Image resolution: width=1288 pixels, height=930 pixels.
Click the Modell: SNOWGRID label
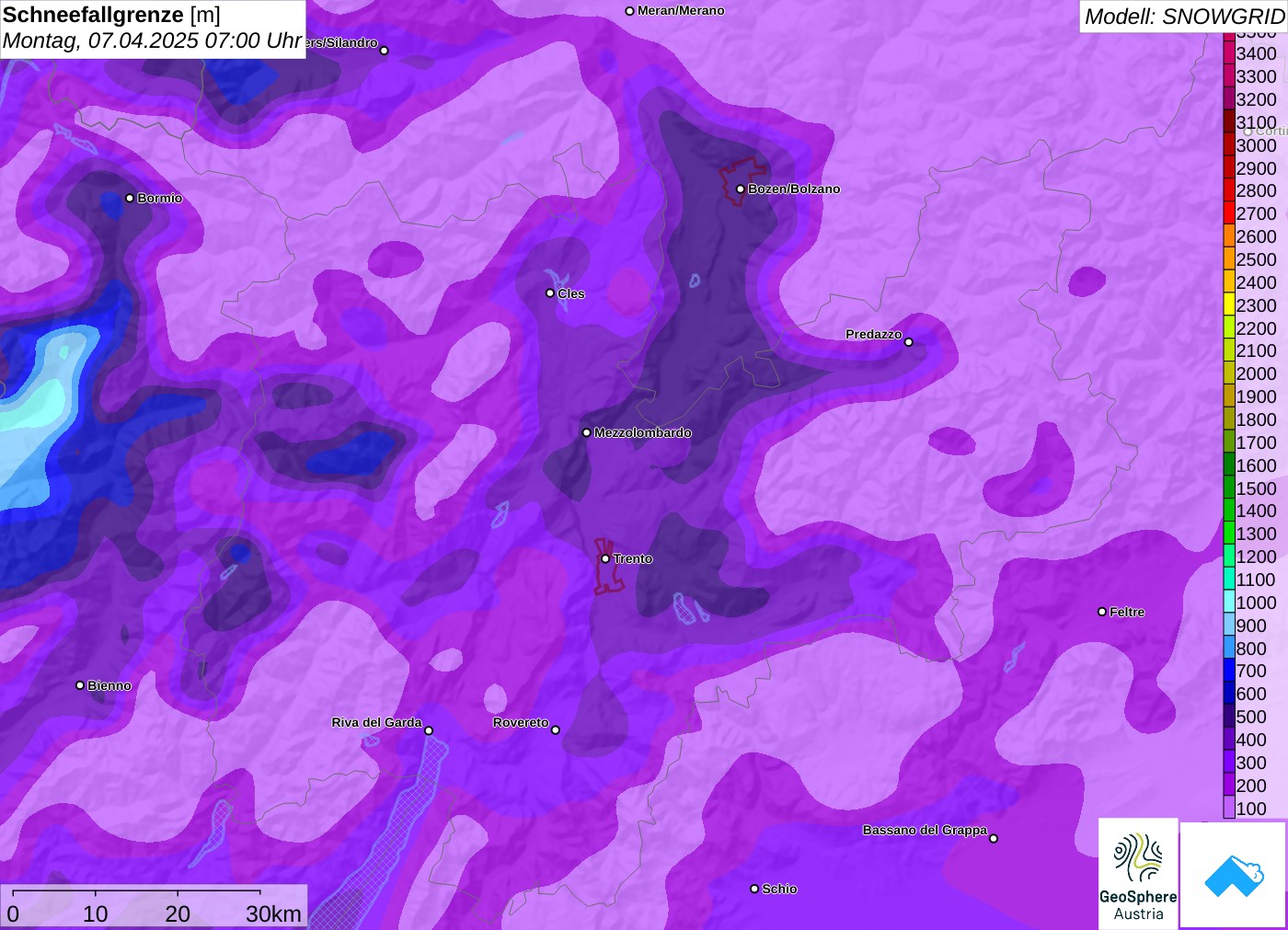(x=1184, y=17)
